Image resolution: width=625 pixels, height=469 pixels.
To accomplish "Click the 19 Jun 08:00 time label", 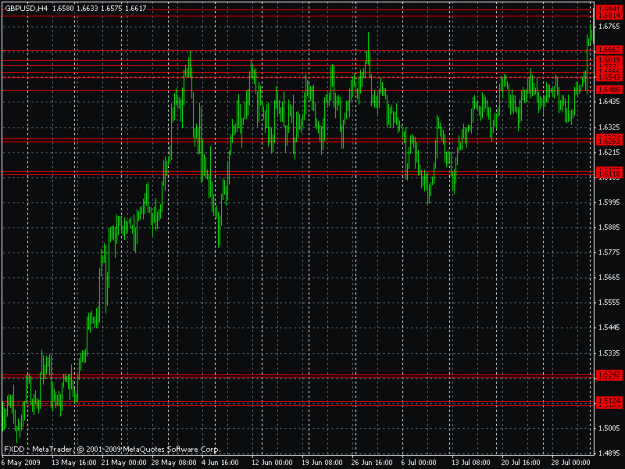I will [x=322, y=463].
